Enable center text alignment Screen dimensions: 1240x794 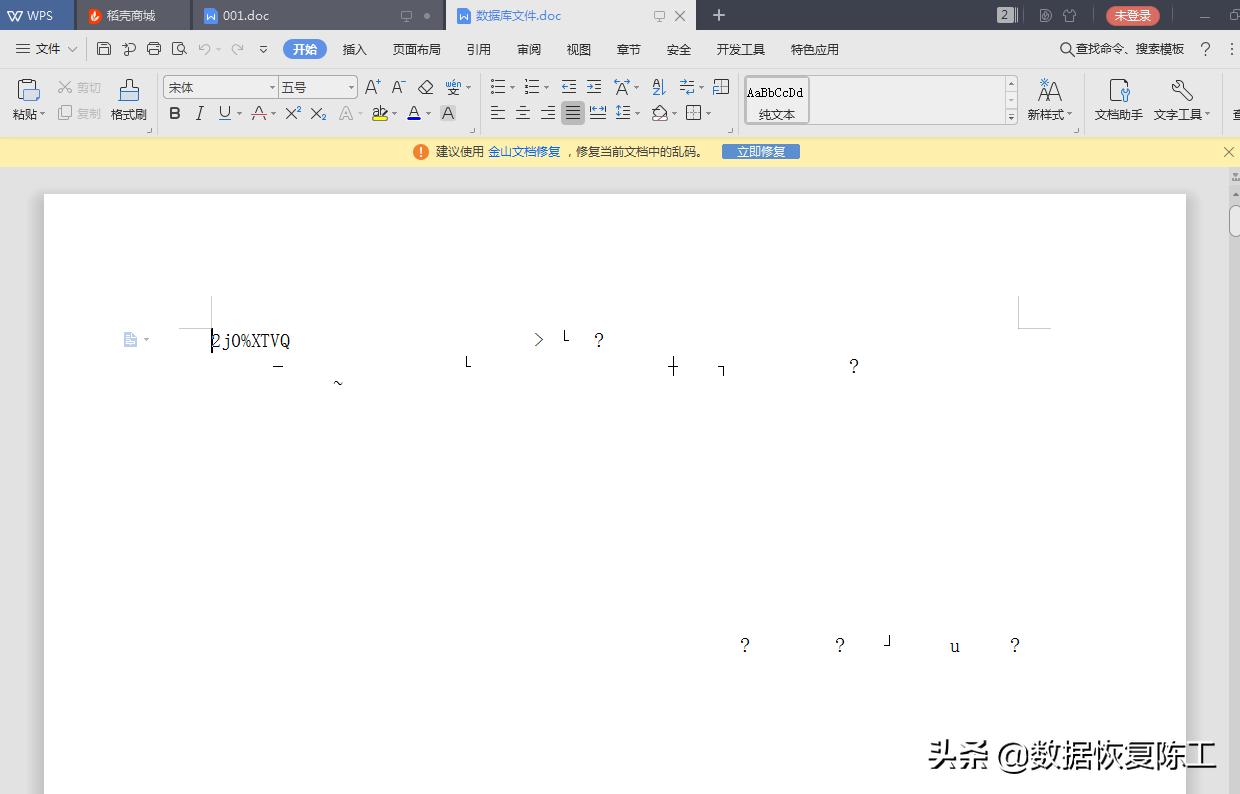(523, 113)
